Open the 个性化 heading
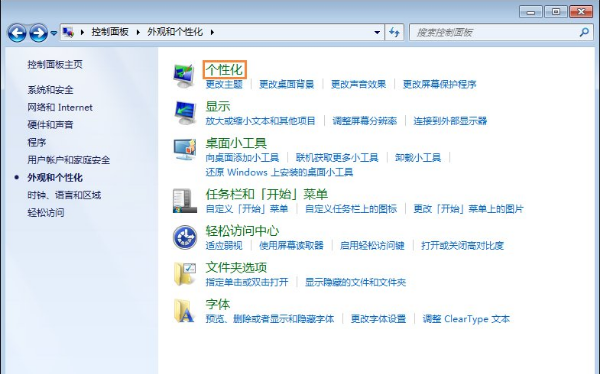 [x=224, y=70]
